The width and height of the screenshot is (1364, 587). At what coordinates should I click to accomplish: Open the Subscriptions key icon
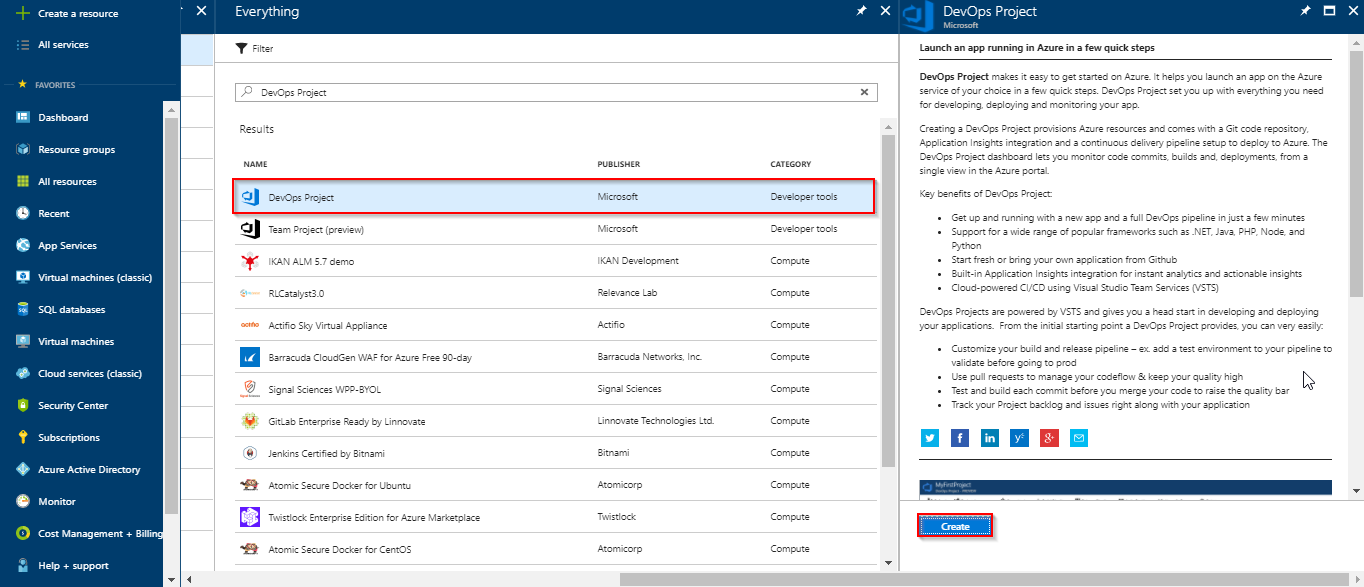click(x=23, y=438)
